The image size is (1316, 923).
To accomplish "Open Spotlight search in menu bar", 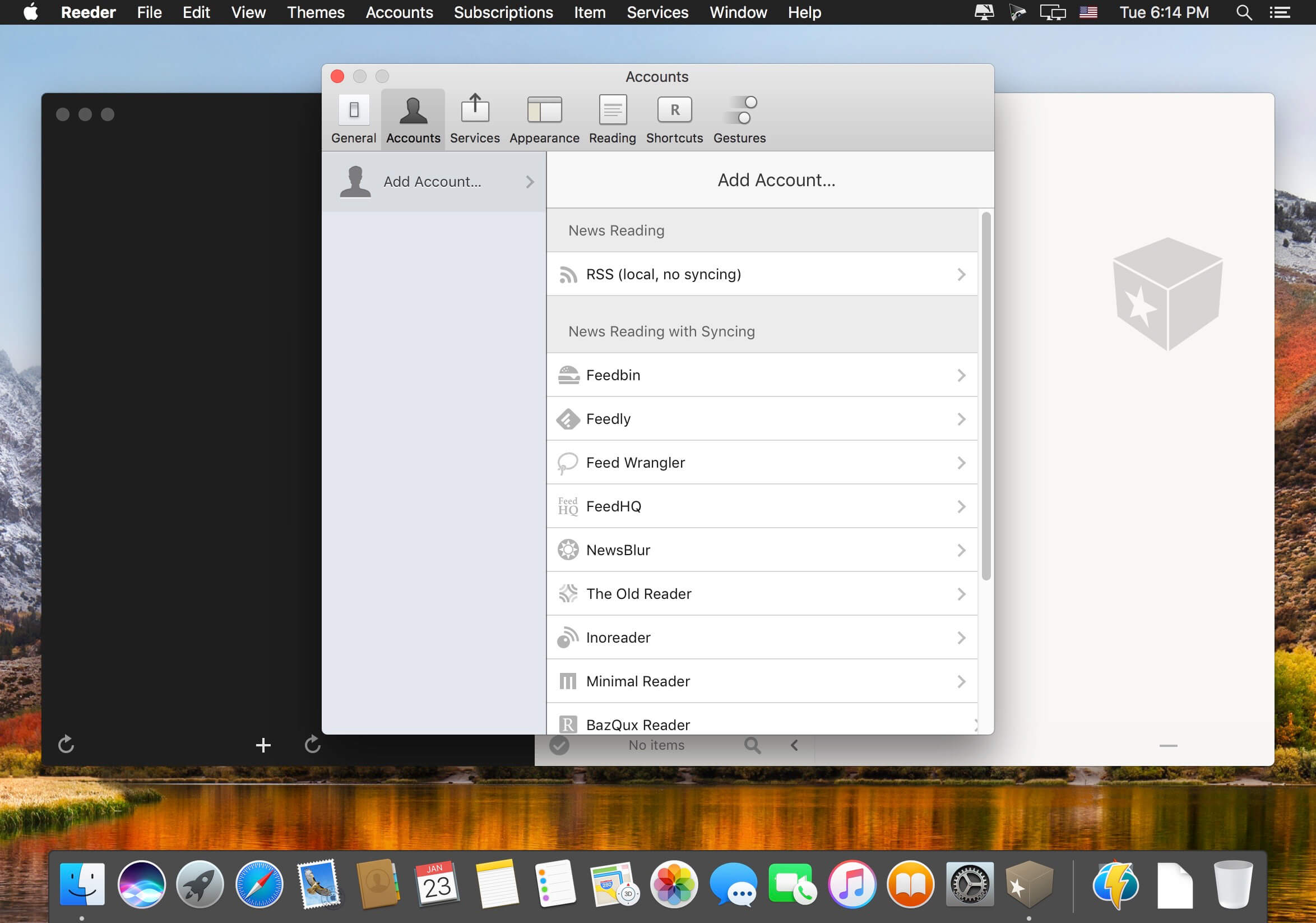I will [x=1244, y=12].
